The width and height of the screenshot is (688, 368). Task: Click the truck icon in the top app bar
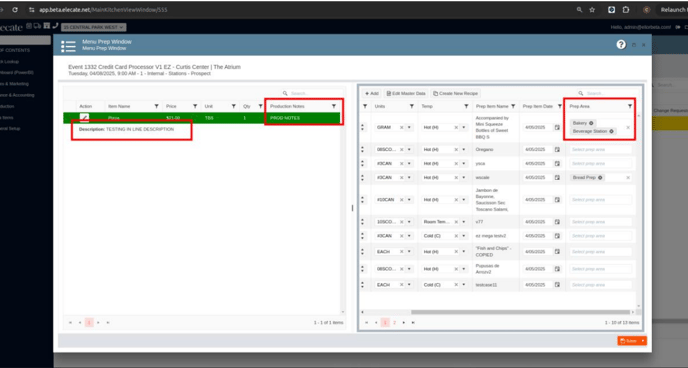pos(37,26)
